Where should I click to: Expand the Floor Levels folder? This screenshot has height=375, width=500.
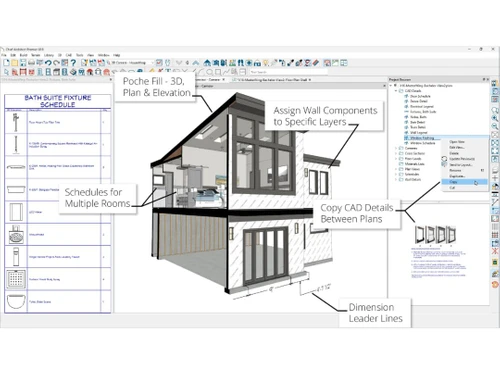pyautogui.click(x=396, y=159)
